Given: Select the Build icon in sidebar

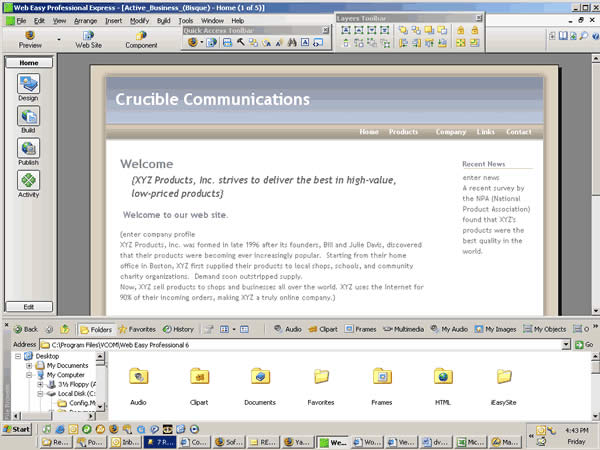Looking at the screenshot, I should 28,116.
